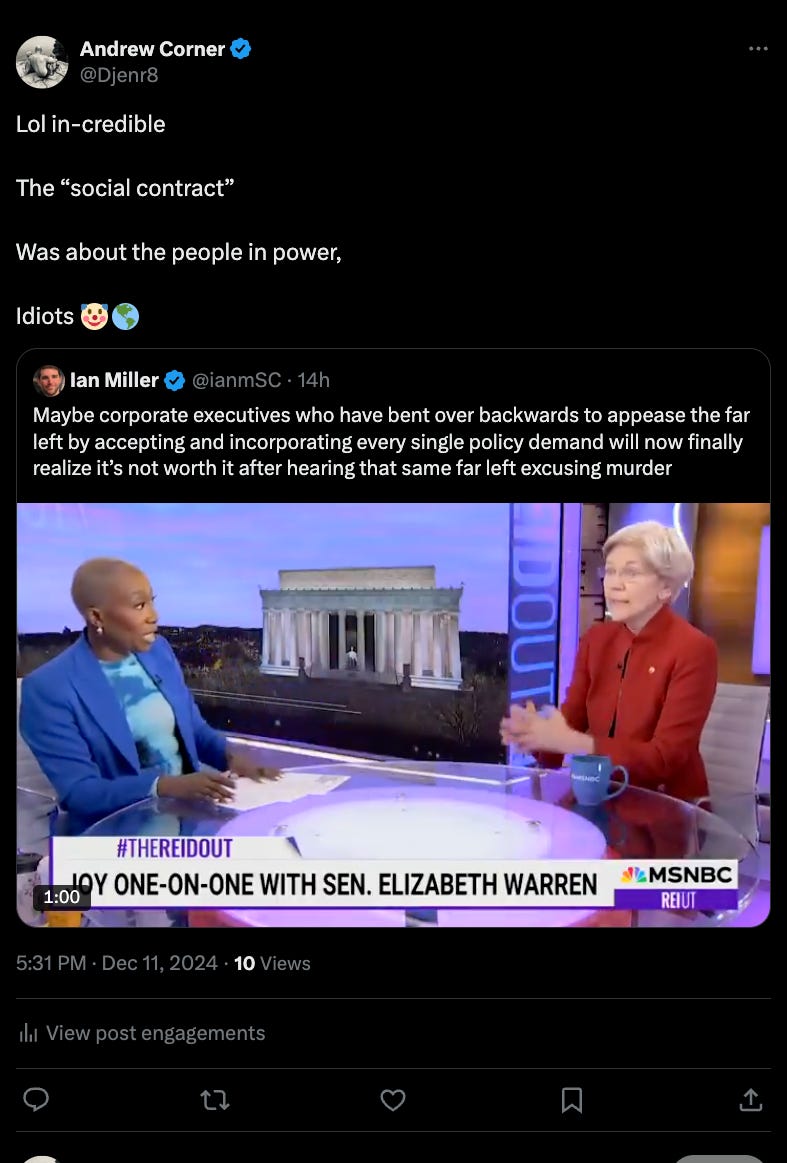Play the MSNBC video thumbnail
The width and height of the screenshot is (787, 1163).
pos(393,715)
